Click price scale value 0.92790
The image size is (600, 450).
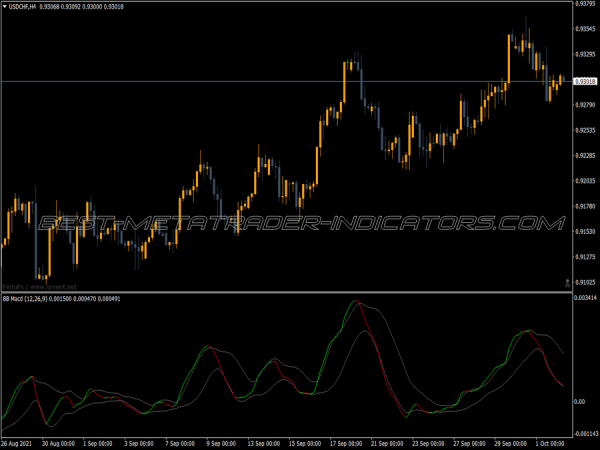(x=585, y=105)
